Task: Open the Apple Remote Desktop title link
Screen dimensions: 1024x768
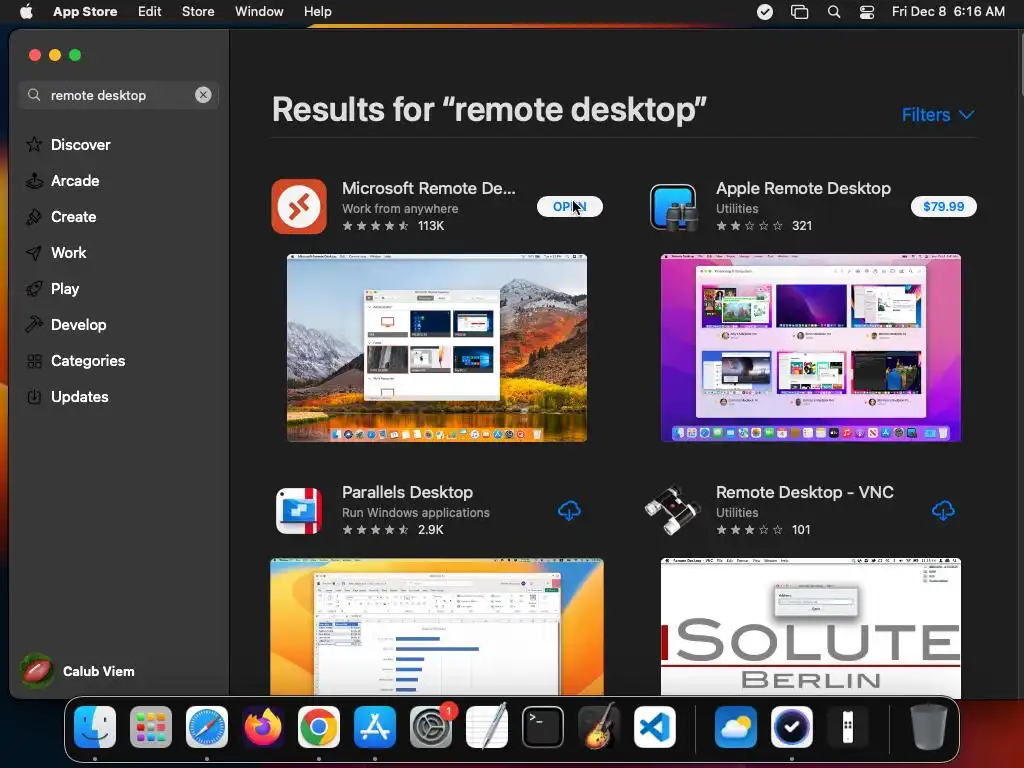Action: point(803,188)
